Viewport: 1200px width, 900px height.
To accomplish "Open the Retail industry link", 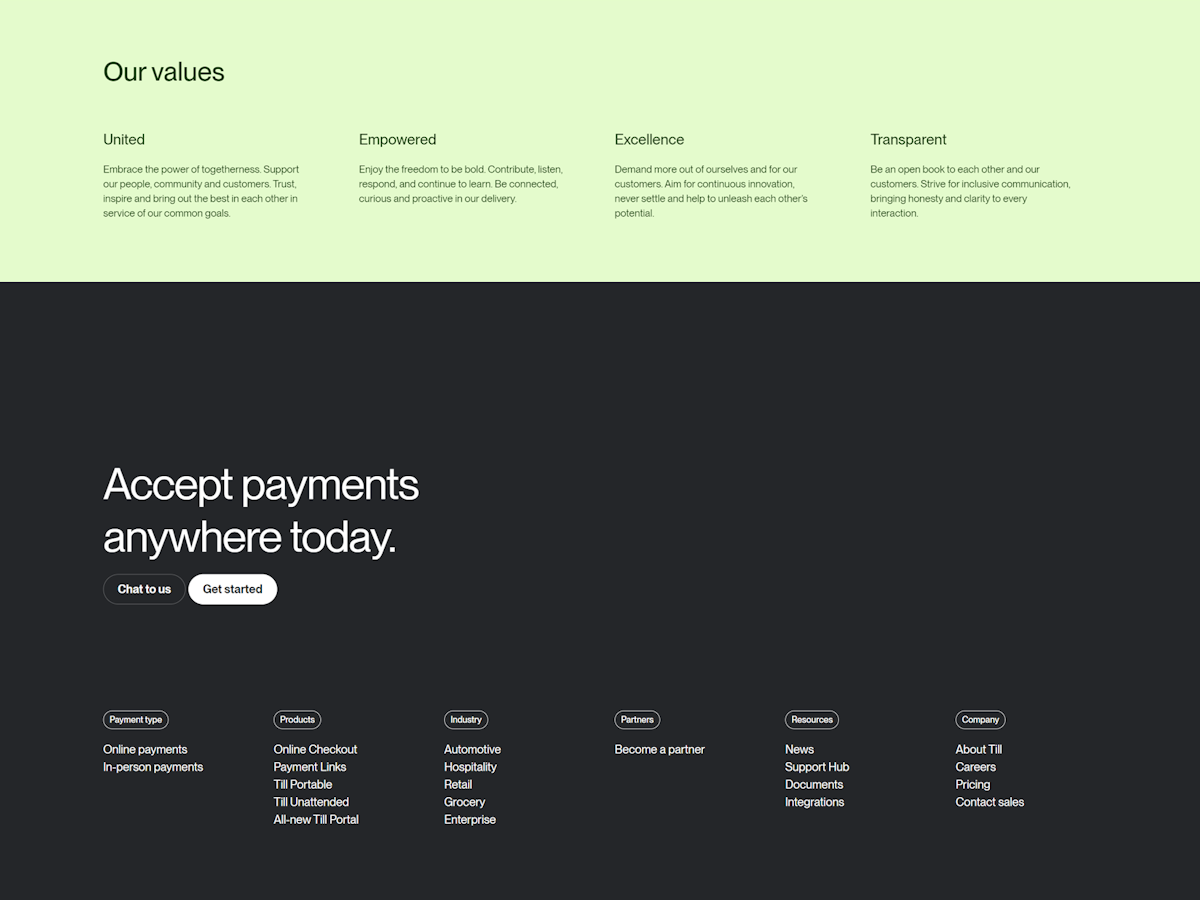I will (458, 784).
